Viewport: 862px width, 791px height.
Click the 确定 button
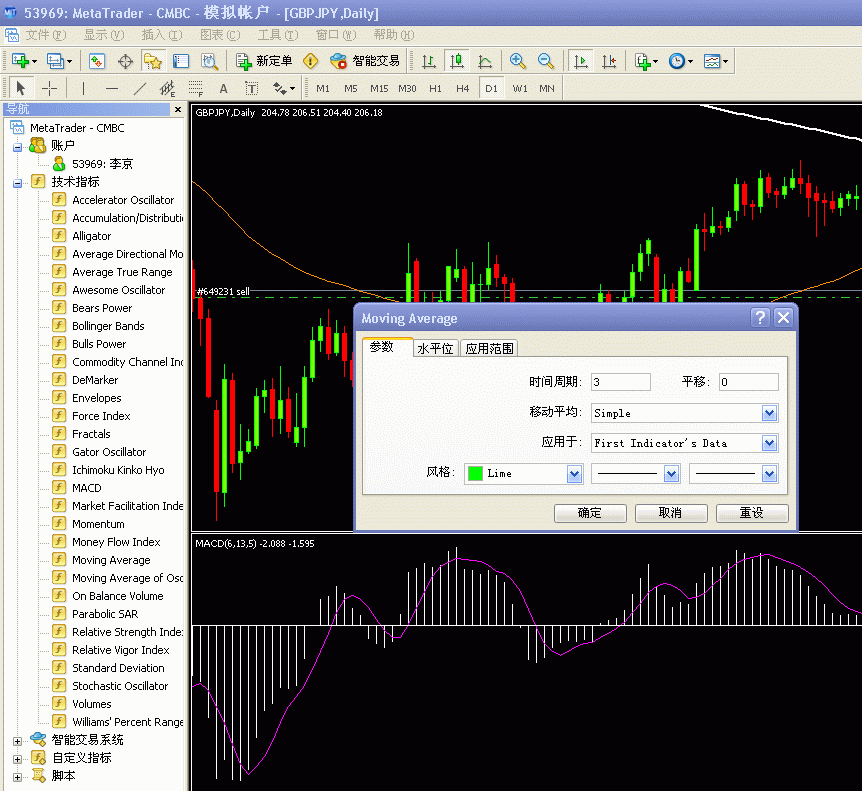[590, 513]
